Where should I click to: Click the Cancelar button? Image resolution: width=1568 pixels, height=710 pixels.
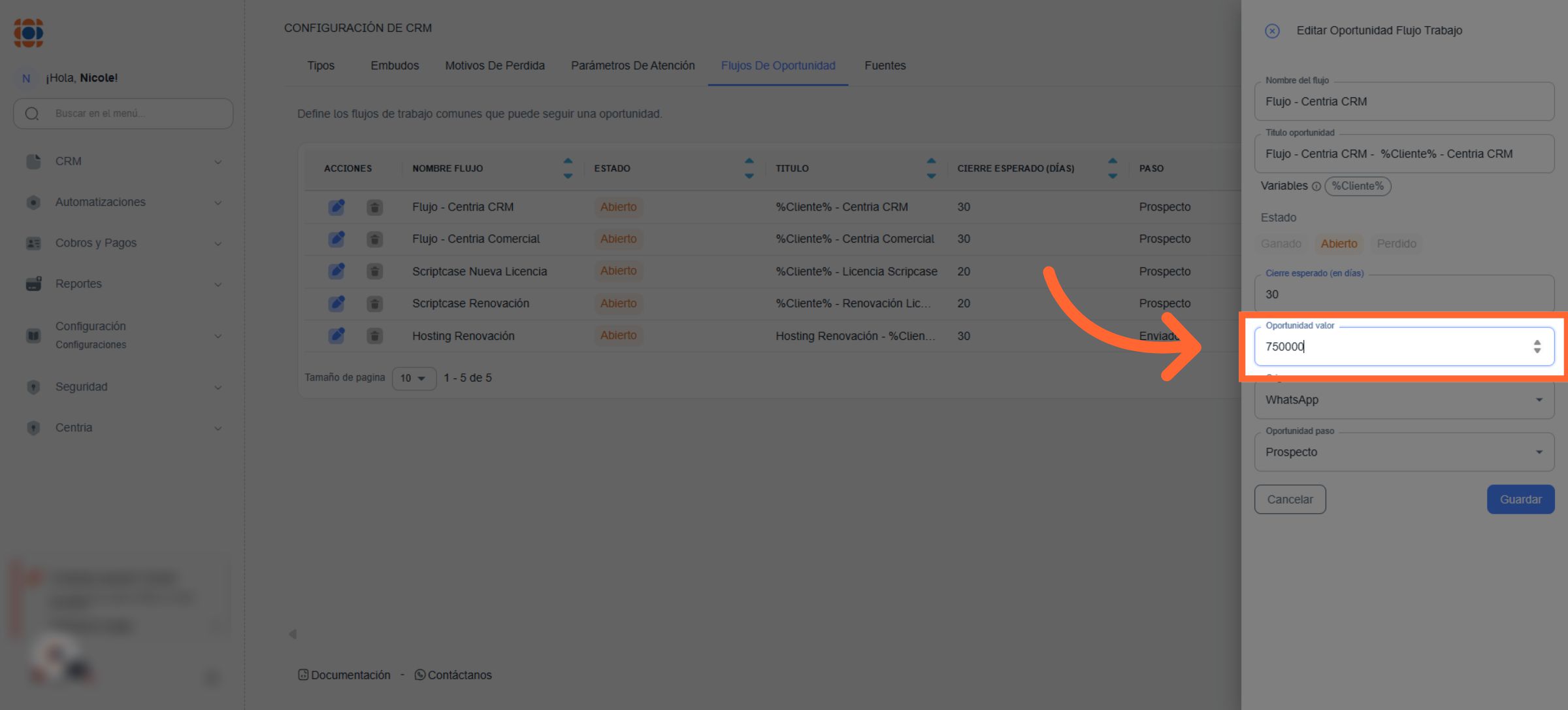[x=1290, y=499]
